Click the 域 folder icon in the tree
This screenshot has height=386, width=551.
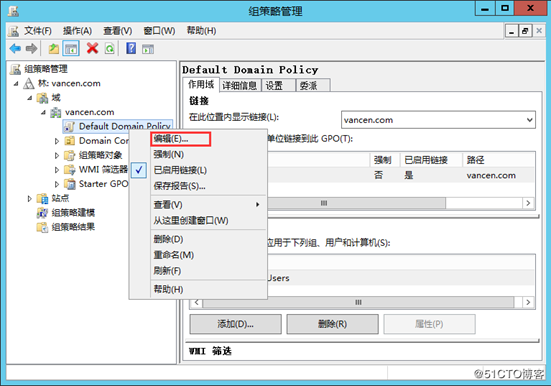coord(43,98)
